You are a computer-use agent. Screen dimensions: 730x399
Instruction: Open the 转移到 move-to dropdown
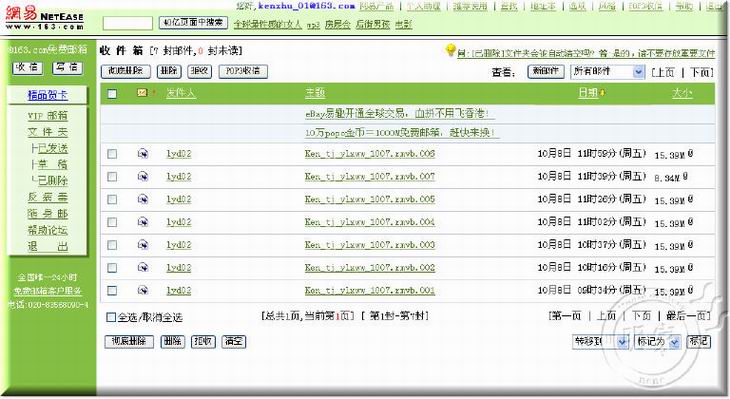pos(600,342)
